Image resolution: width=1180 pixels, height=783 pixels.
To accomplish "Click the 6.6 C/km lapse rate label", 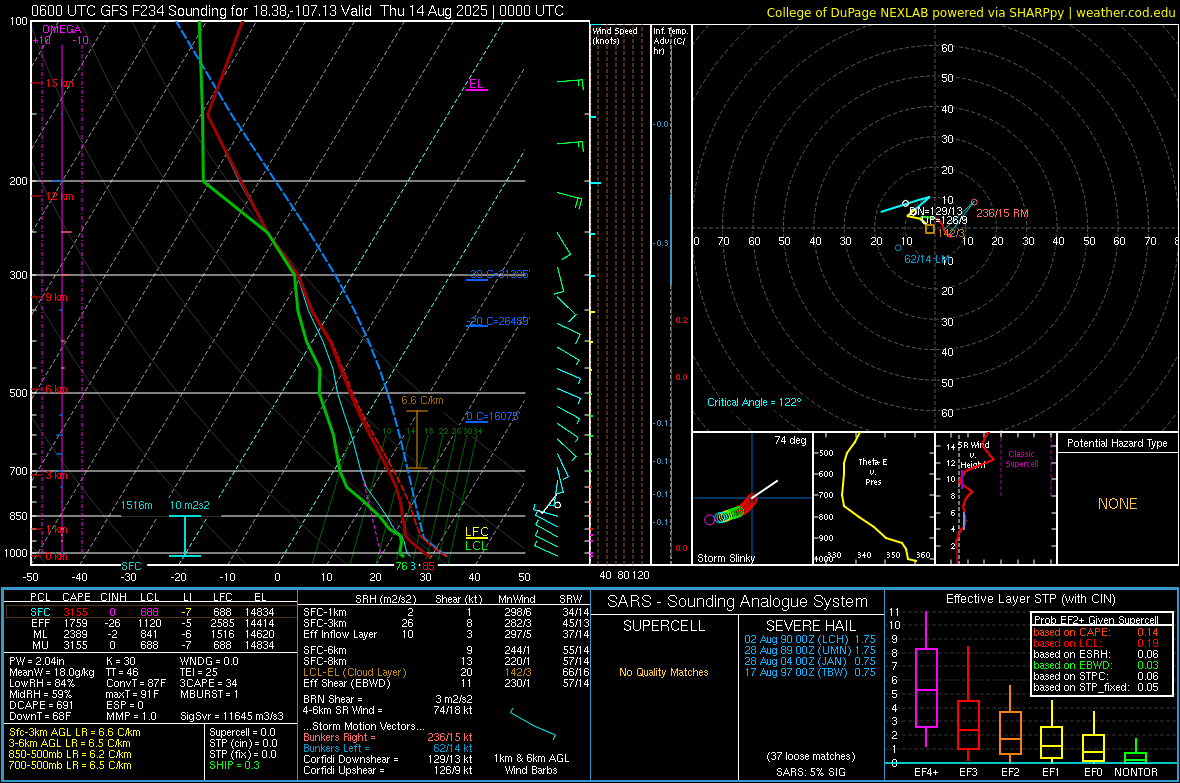I will [x=422, y=401].
